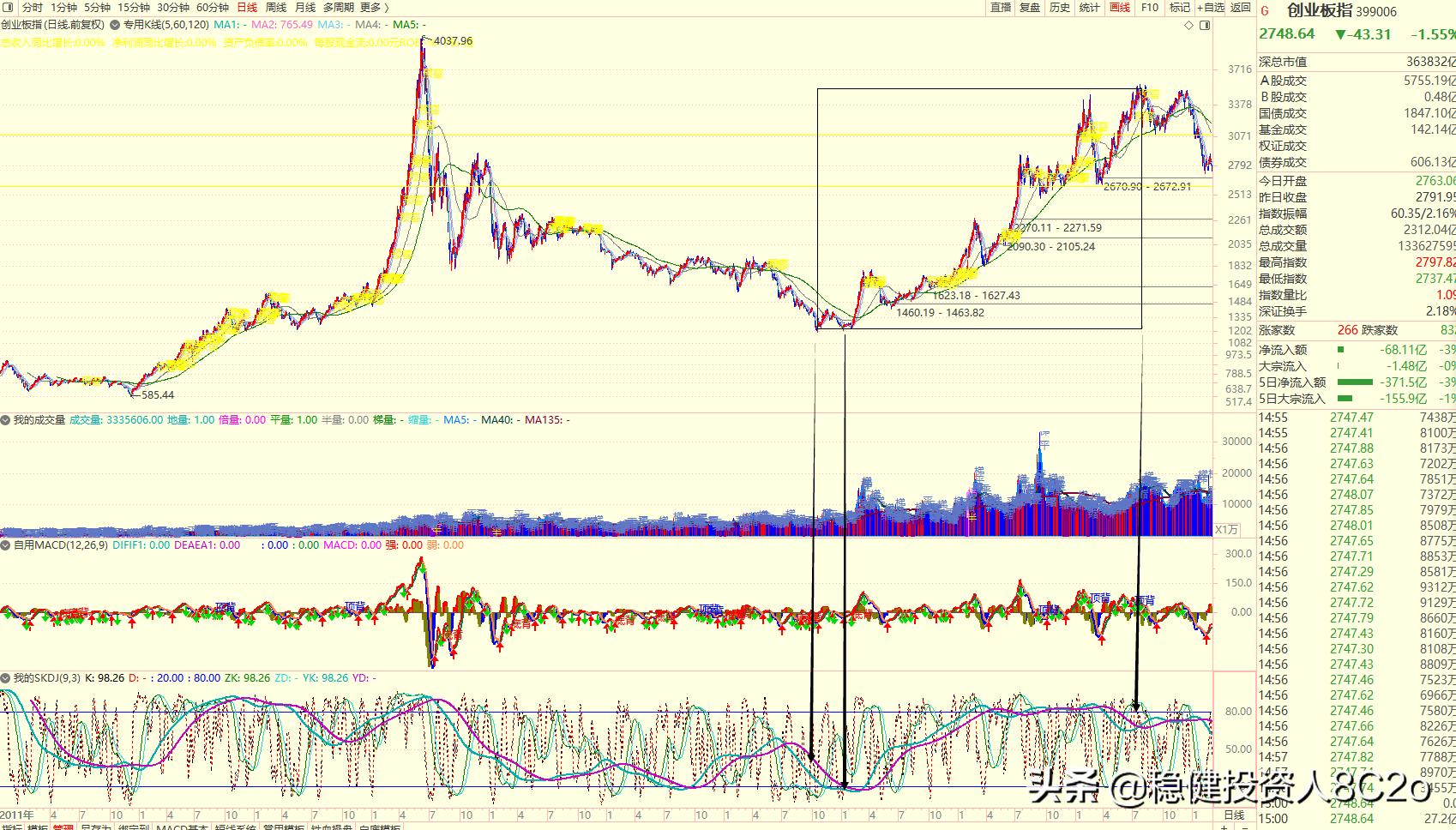
Task: Click the 创业板指 399006 quote header
Action: click(x=1342, y=11)
